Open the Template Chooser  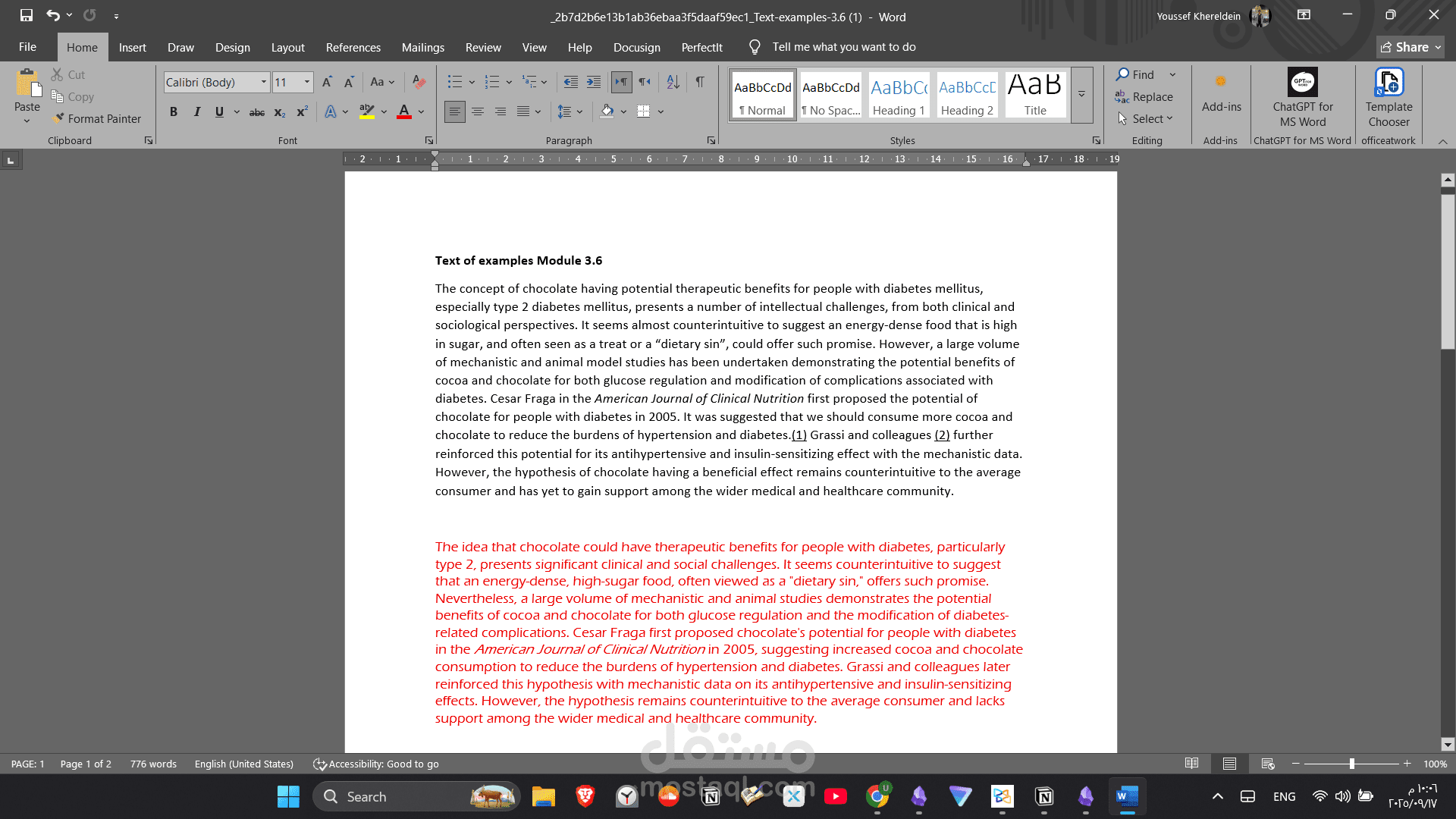pos(1389,97)
